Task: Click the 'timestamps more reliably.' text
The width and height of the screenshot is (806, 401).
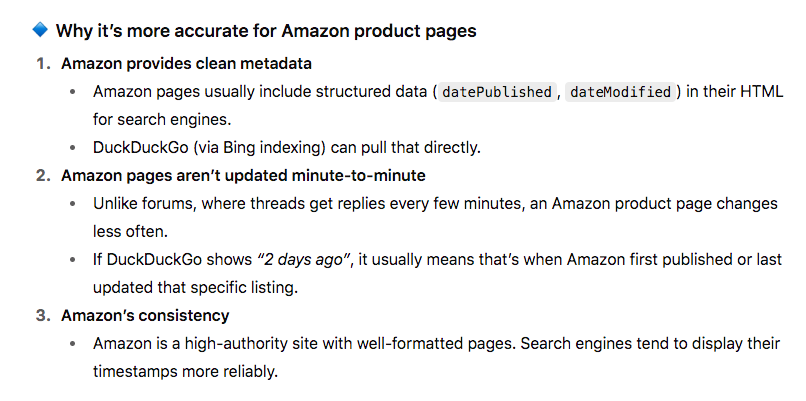Action: point(185,371)
